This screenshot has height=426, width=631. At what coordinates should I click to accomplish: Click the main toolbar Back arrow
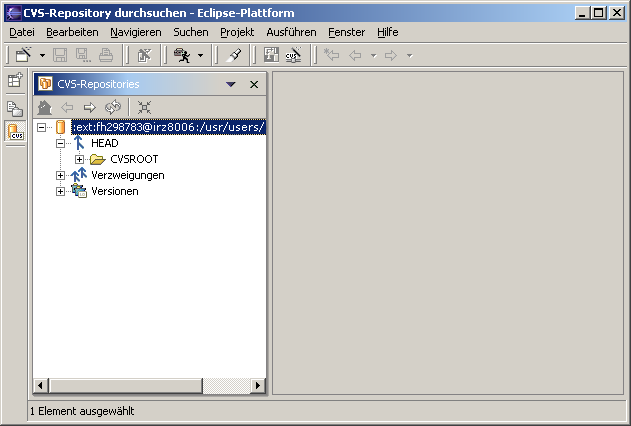click(355, 55)
